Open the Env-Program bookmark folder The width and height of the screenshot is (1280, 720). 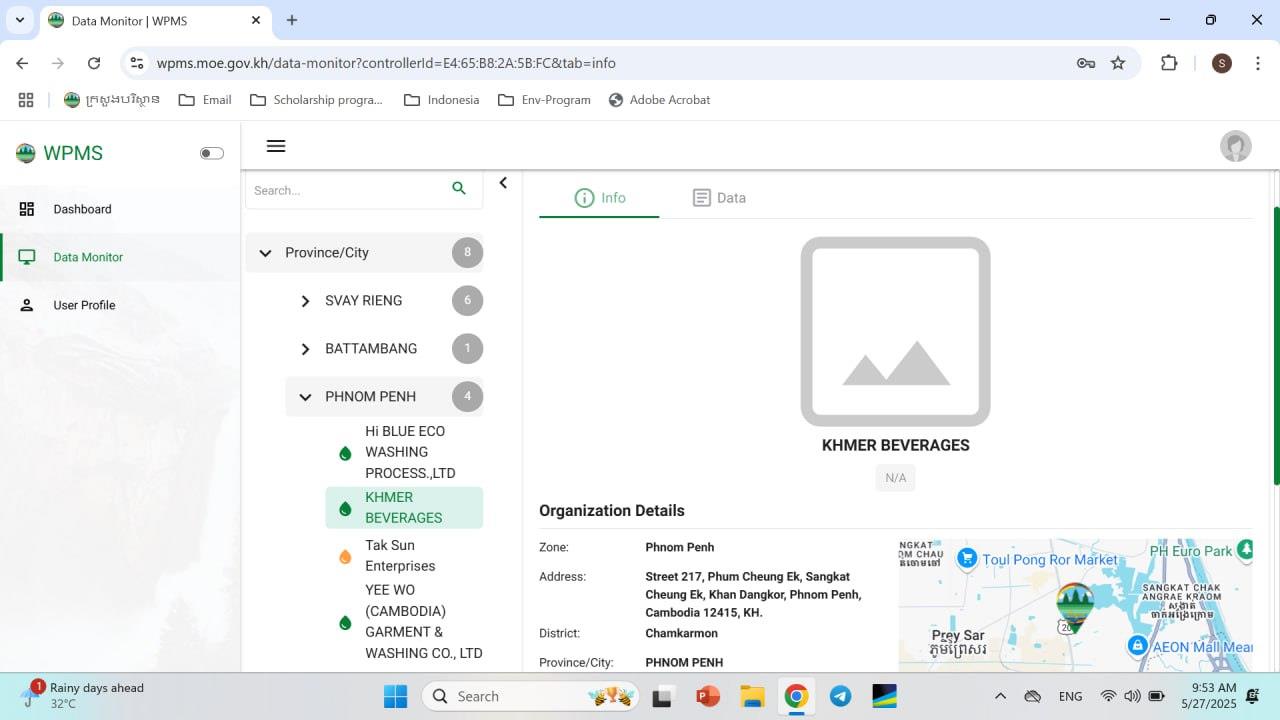(544, 100)
